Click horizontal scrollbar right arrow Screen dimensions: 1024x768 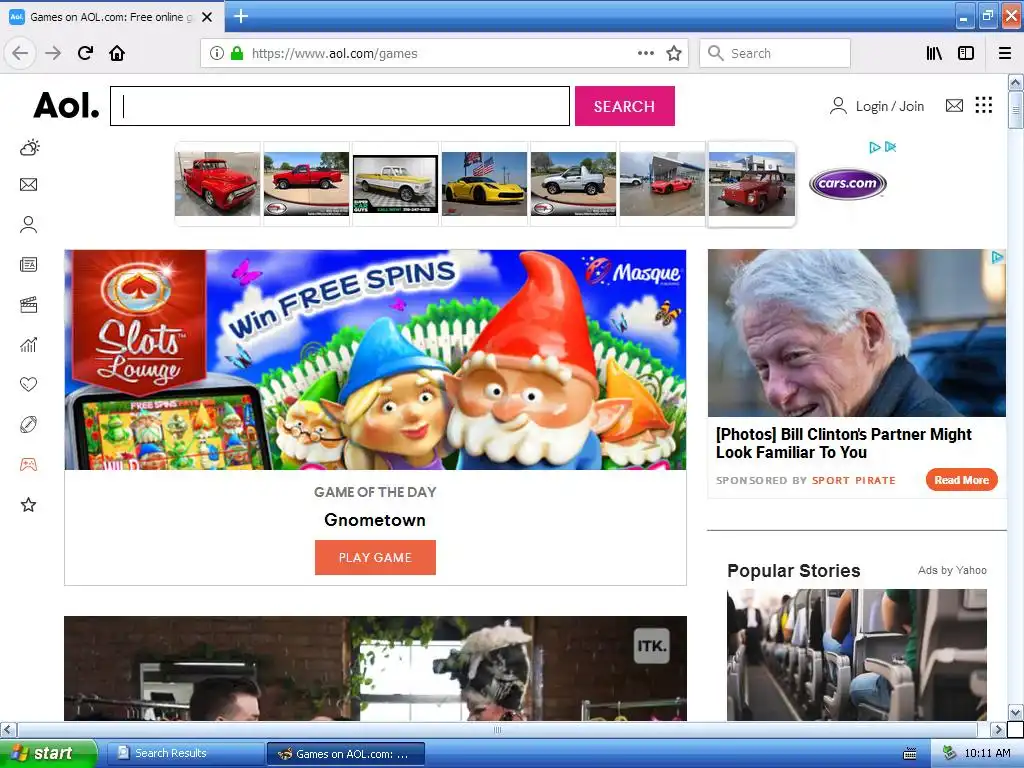[x=997, y=729]
